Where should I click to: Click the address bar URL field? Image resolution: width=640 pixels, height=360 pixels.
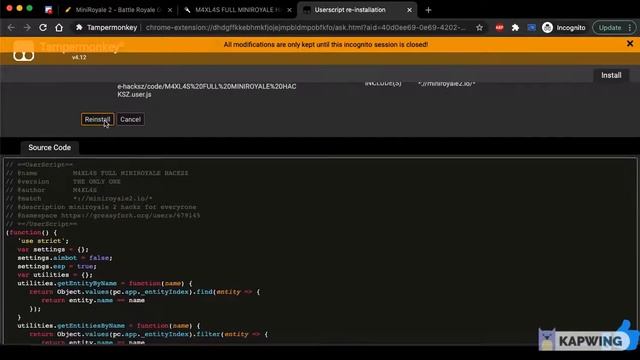pyautogui.click(x=305, y=28)
